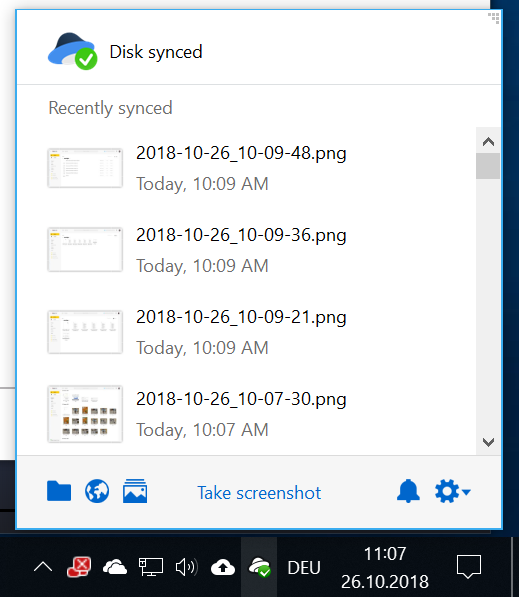This screenshot has width=519, height=597.
Task: Open the Disk folder icon
Action: 59,491
